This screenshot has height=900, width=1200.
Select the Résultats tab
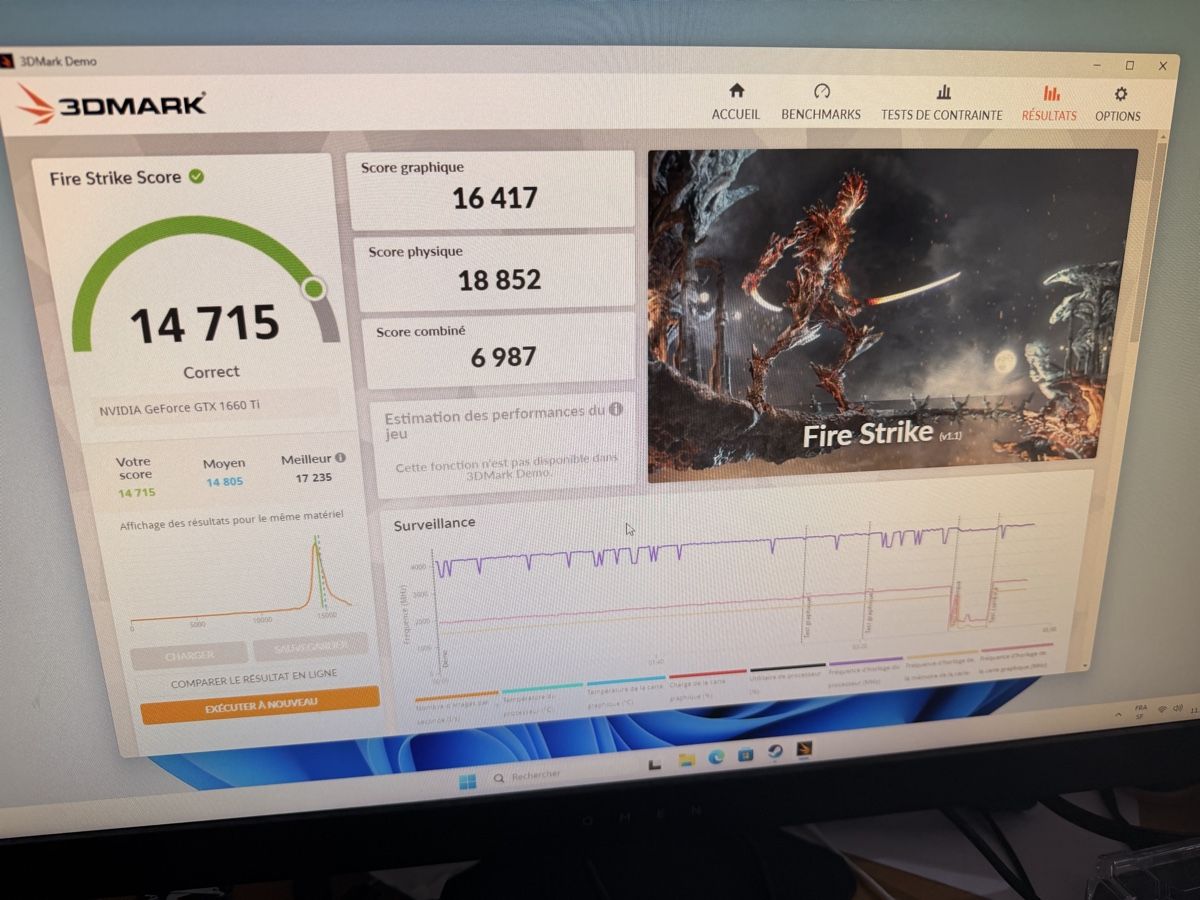tap(1049, 104)
